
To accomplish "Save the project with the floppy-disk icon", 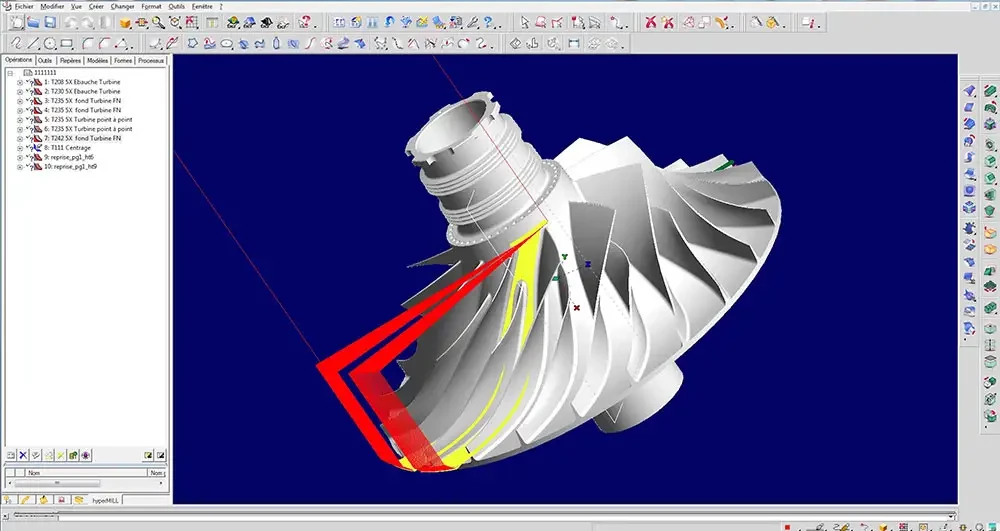I will [x=50, y=22].
